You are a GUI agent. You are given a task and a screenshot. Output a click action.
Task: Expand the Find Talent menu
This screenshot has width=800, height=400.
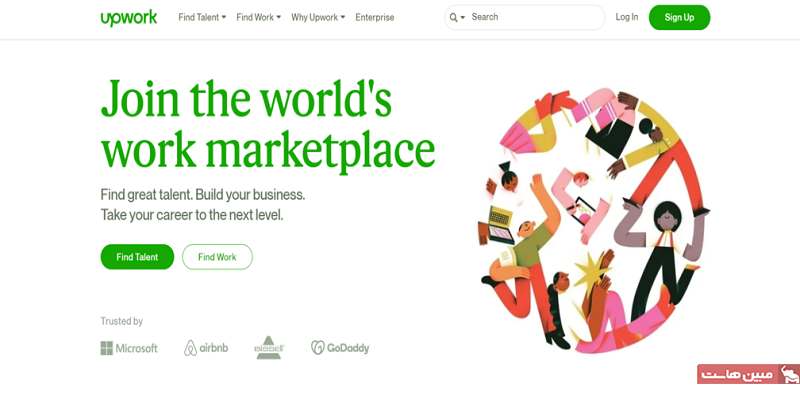[x=202, y=17]
